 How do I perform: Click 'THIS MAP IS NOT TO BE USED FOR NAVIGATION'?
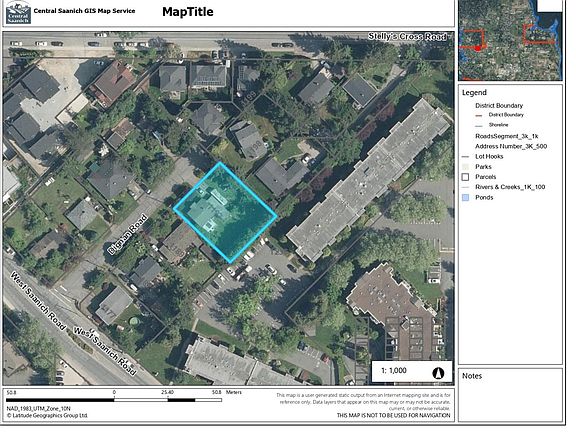(x=393, y=415)
